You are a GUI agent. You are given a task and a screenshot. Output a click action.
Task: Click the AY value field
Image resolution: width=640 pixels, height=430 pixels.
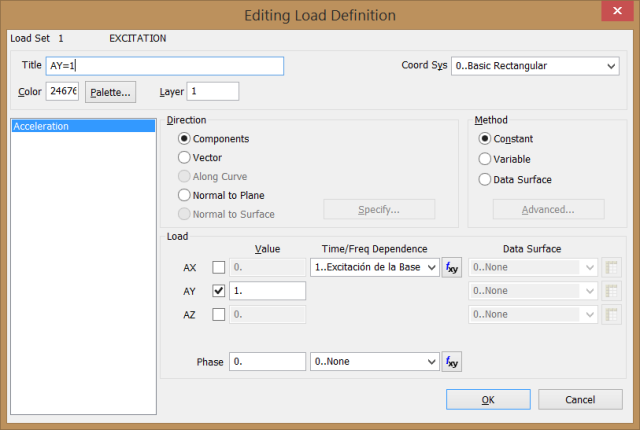pyautogui.click(x=267, y=291)
